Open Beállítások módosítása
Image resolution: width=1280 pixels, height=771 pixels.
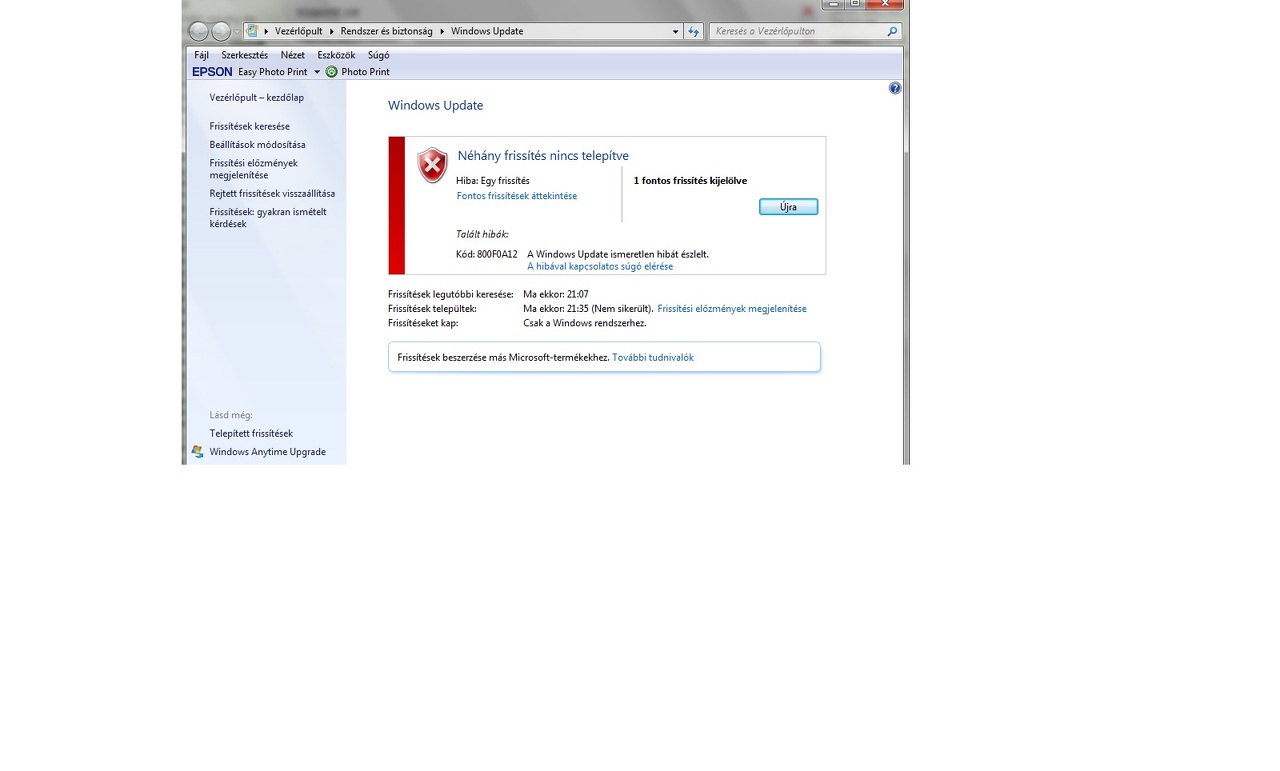tap(258, 145)
